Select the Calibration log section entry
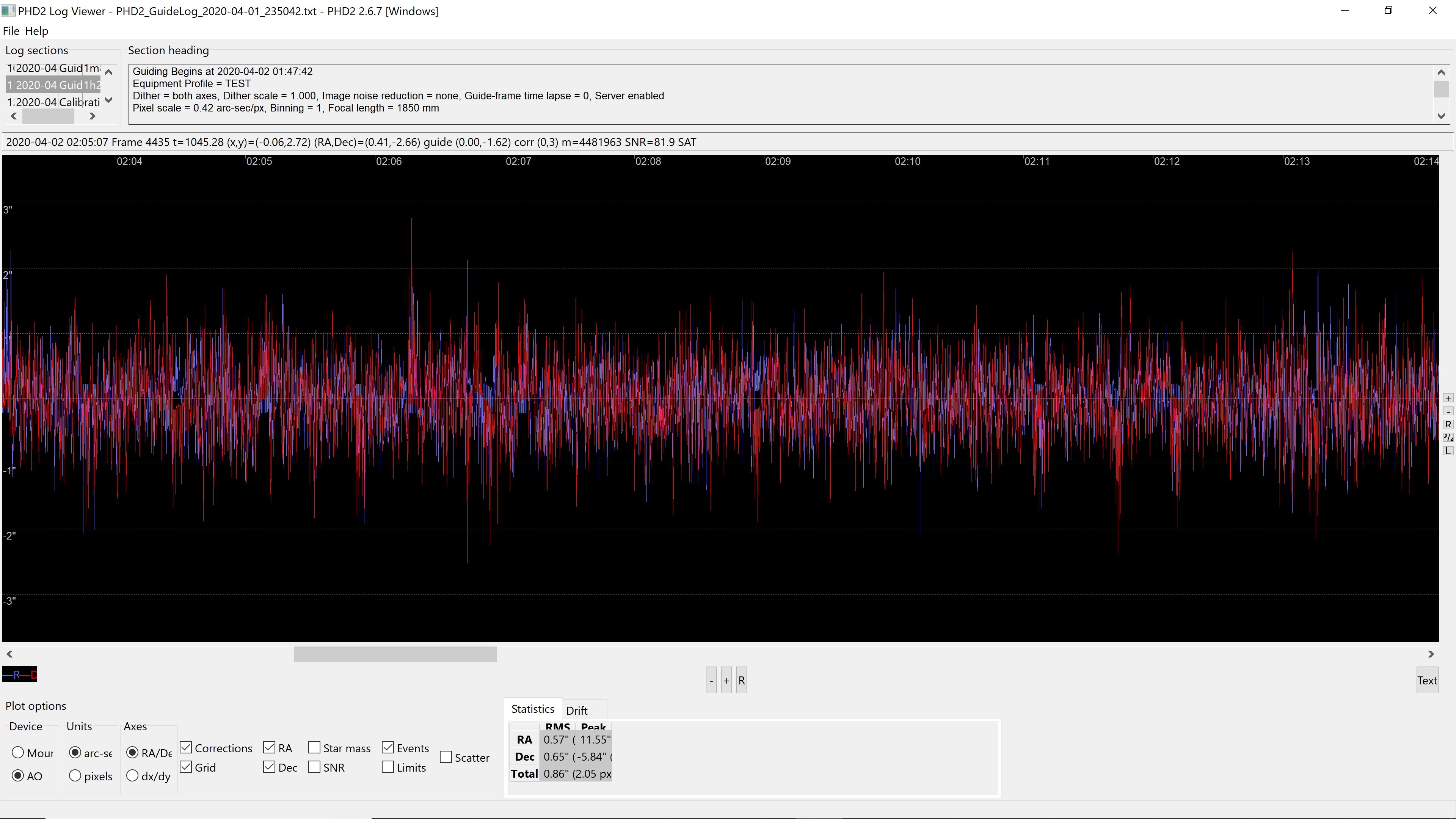1456x819 pixels. [x=54, y=102]
